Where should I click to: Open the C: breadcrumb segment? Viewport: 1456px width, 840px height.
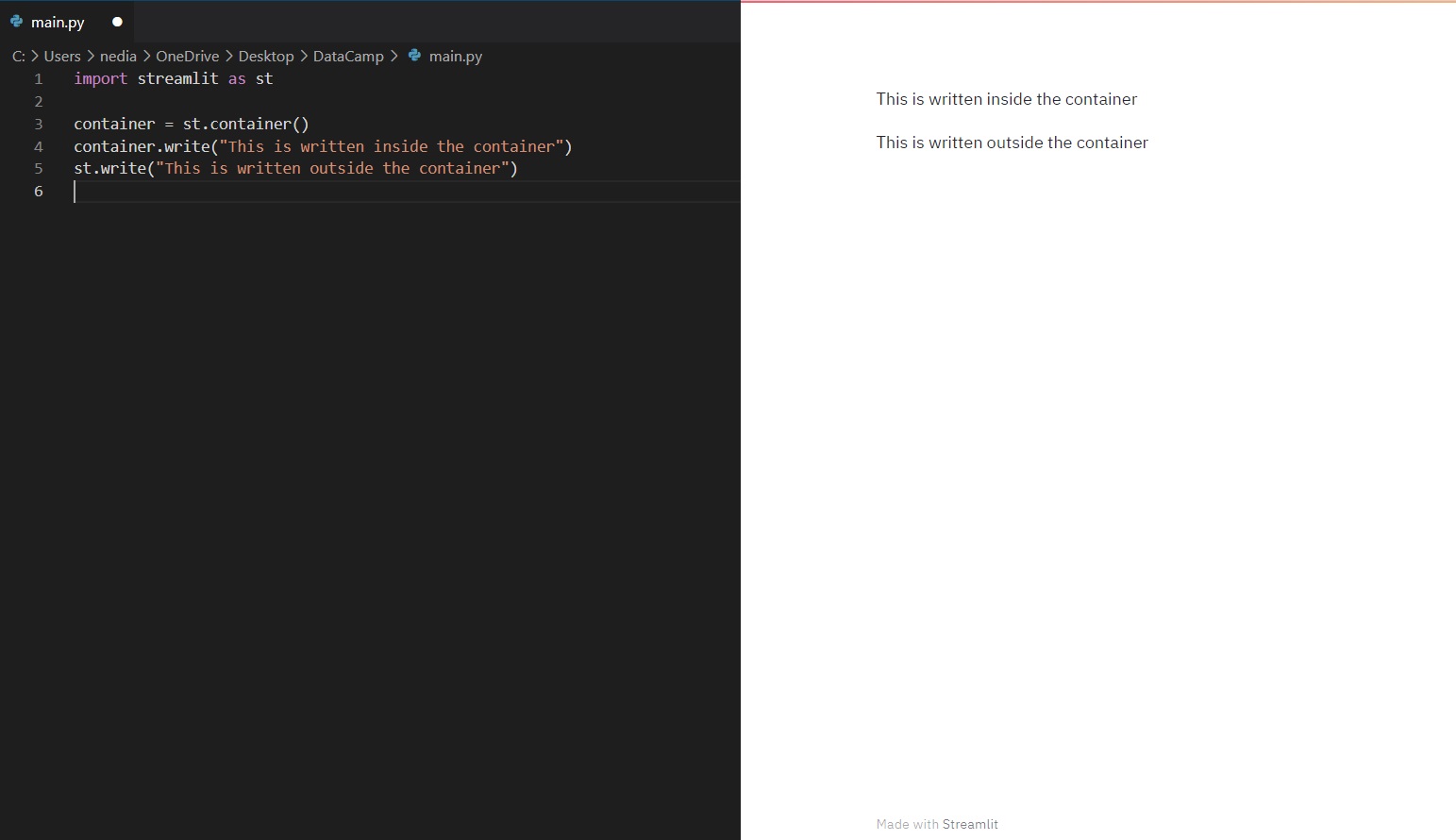pyautogui.click(x=19, y=57)
